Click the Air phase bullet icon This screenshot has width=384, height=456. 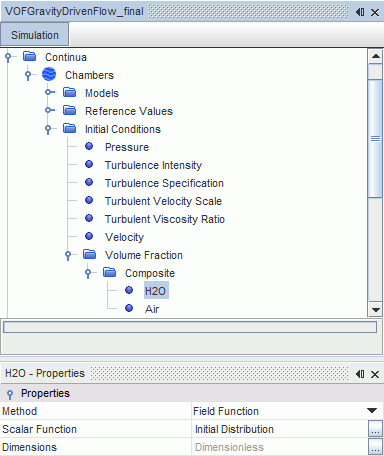[x=129, y=308]
